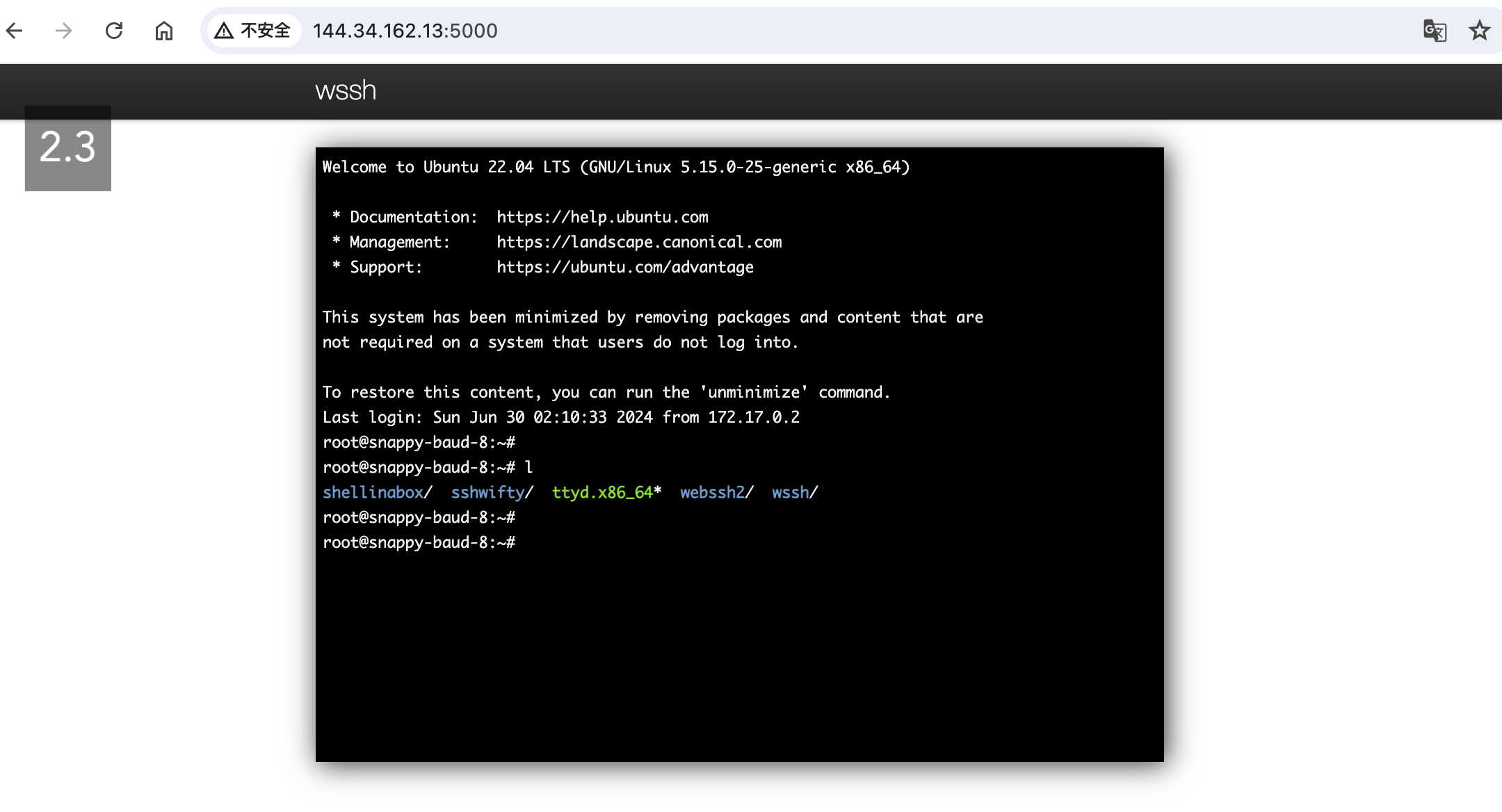Click the home icon in the browser toolbar
This screenshot has height=812, width=1502.
164,31
